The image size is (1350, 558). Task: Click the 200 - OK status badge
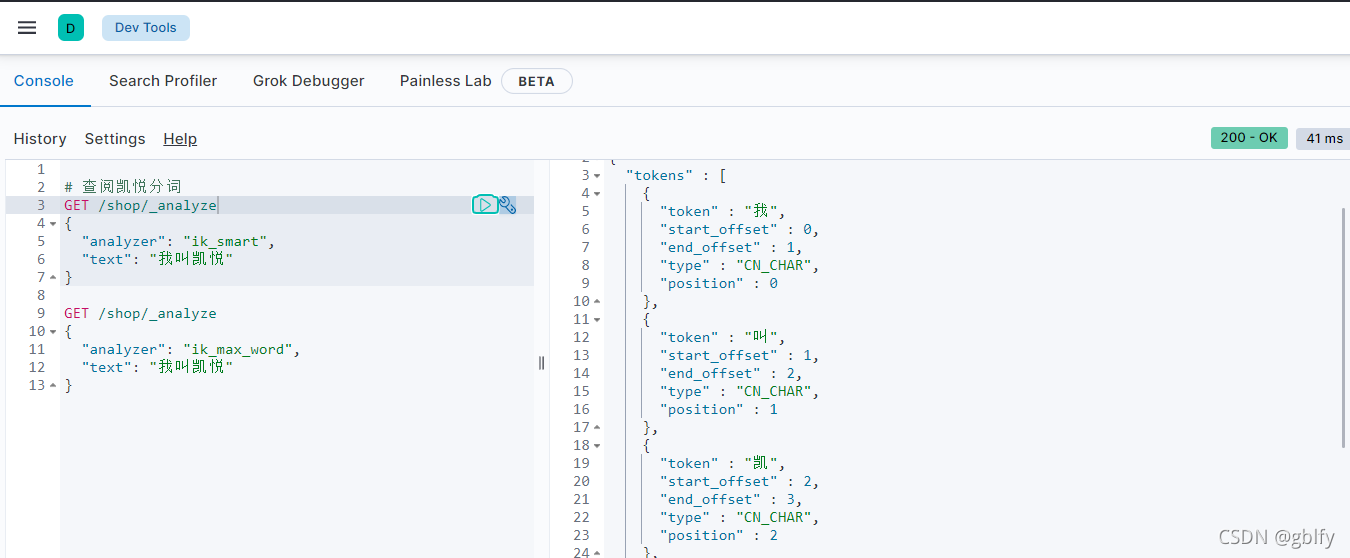pos(1249,138)
